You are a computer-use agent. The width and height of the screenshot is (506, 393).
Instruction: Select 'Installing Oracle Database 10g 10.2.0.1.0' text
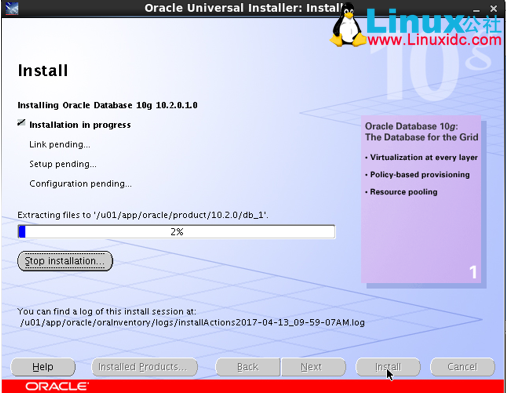[x=107, y=105]
